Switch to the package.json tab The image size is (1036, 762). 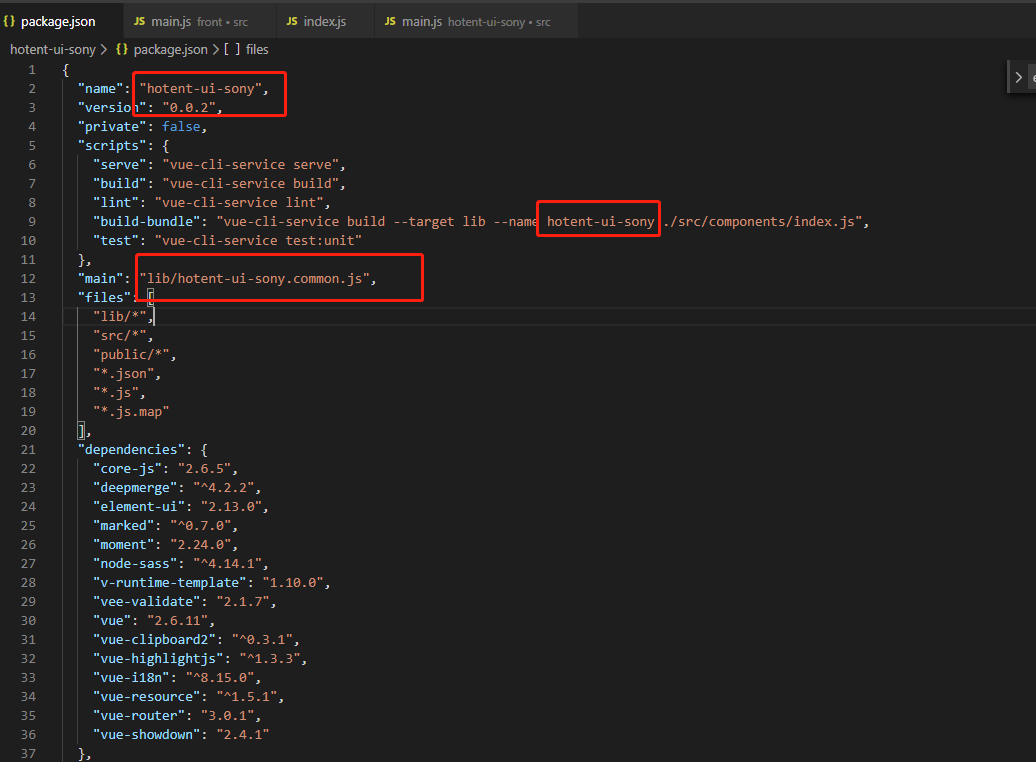58,21
